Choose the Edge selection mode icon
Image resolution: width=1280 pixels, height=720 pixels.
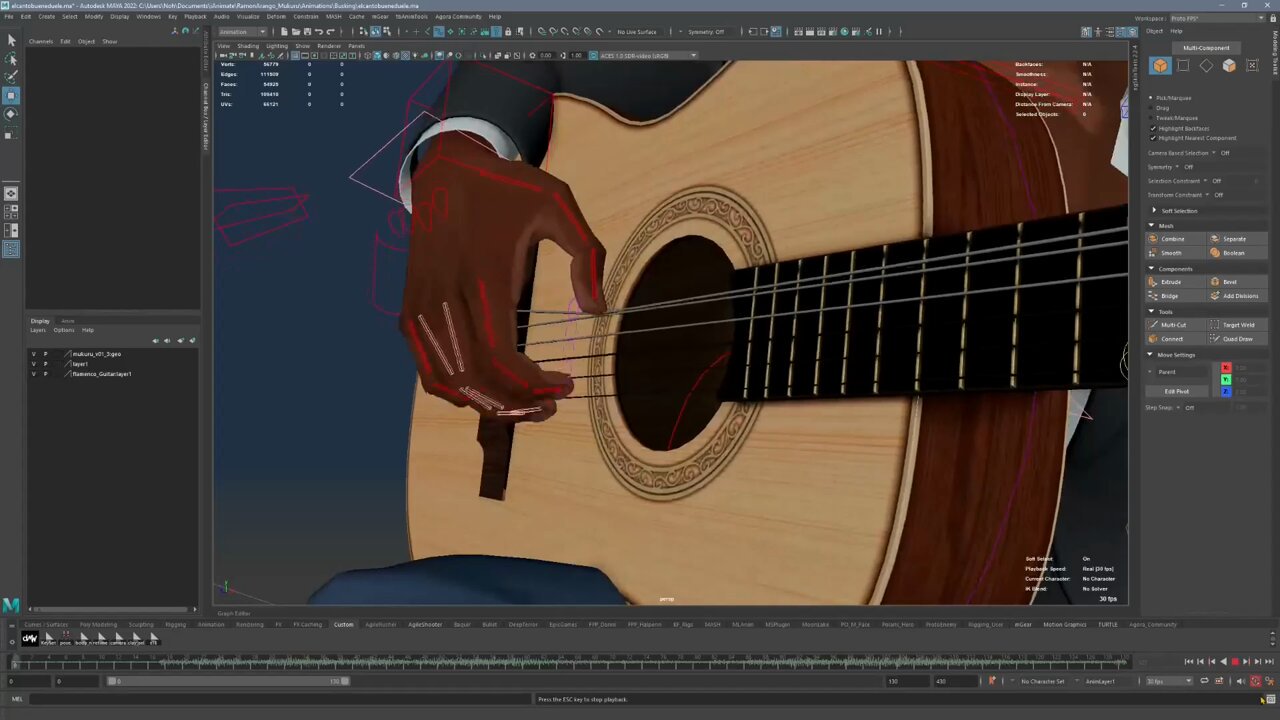(1206, 66)
